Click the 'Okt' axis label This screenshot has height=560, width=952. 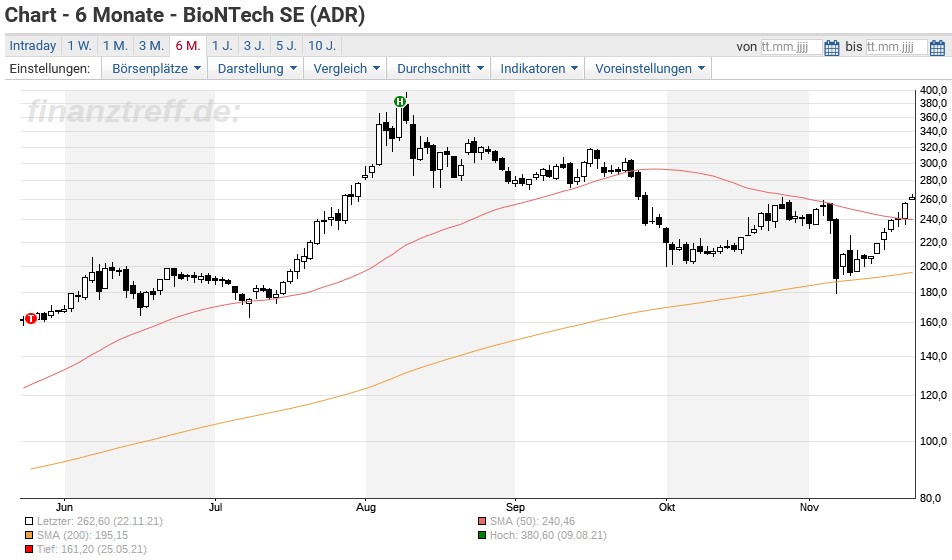click(667, 507)
